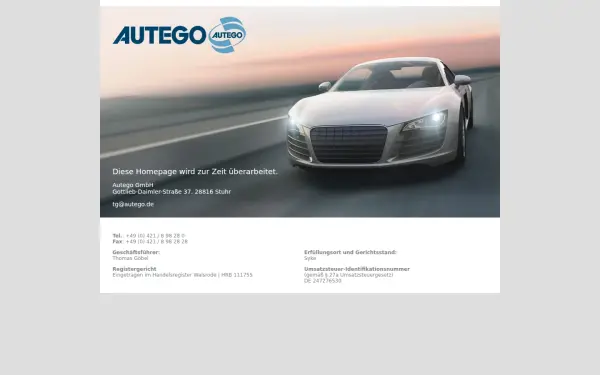Screen dimensions: 600x375
Task: Click the 'Registergericht' heading
Action: [x=134, y=269]
